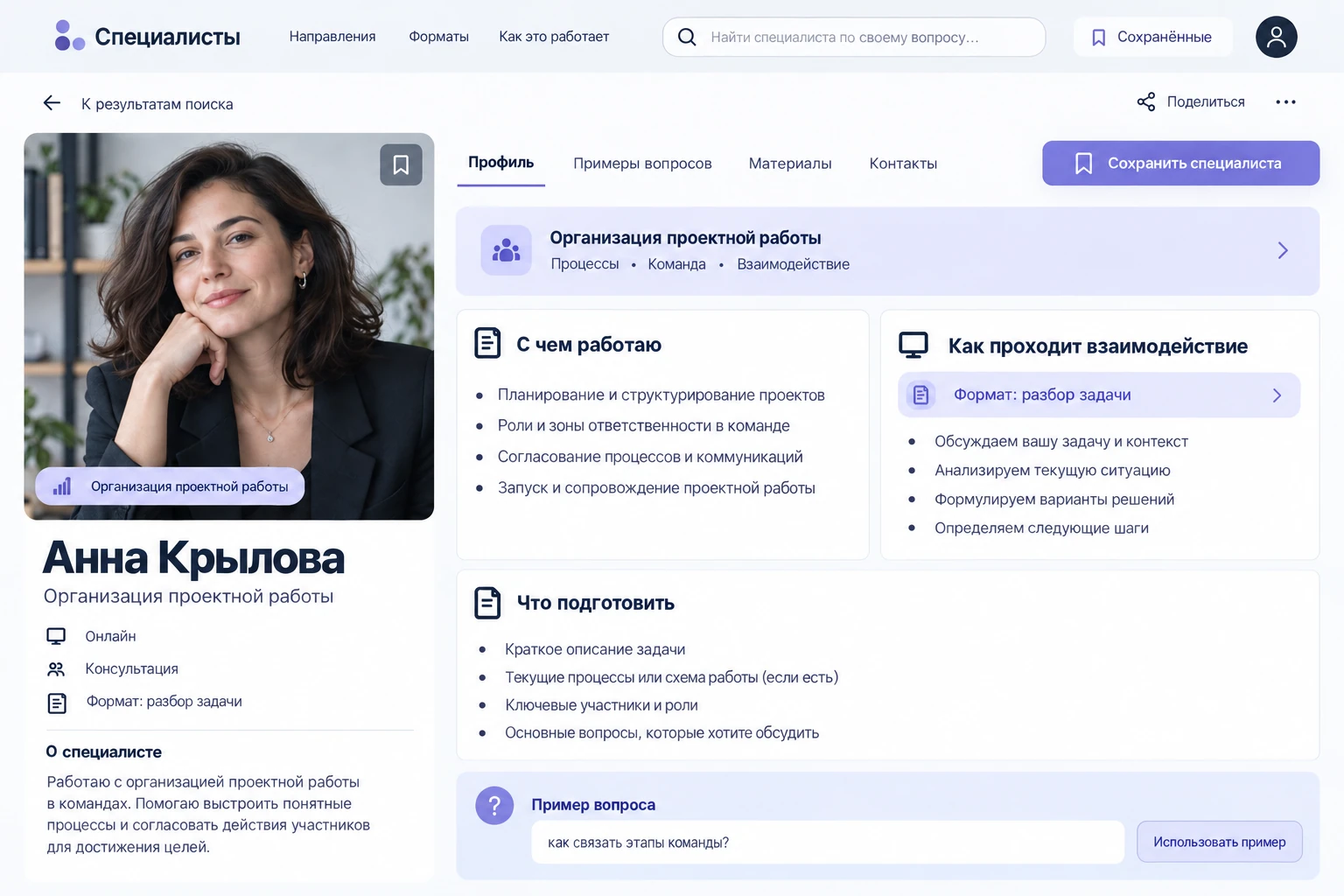Image resolution: width=1344 pixels, height=896 pixels.
Task: Click the document icon in left sidebar format row
Action: [57, 703]
